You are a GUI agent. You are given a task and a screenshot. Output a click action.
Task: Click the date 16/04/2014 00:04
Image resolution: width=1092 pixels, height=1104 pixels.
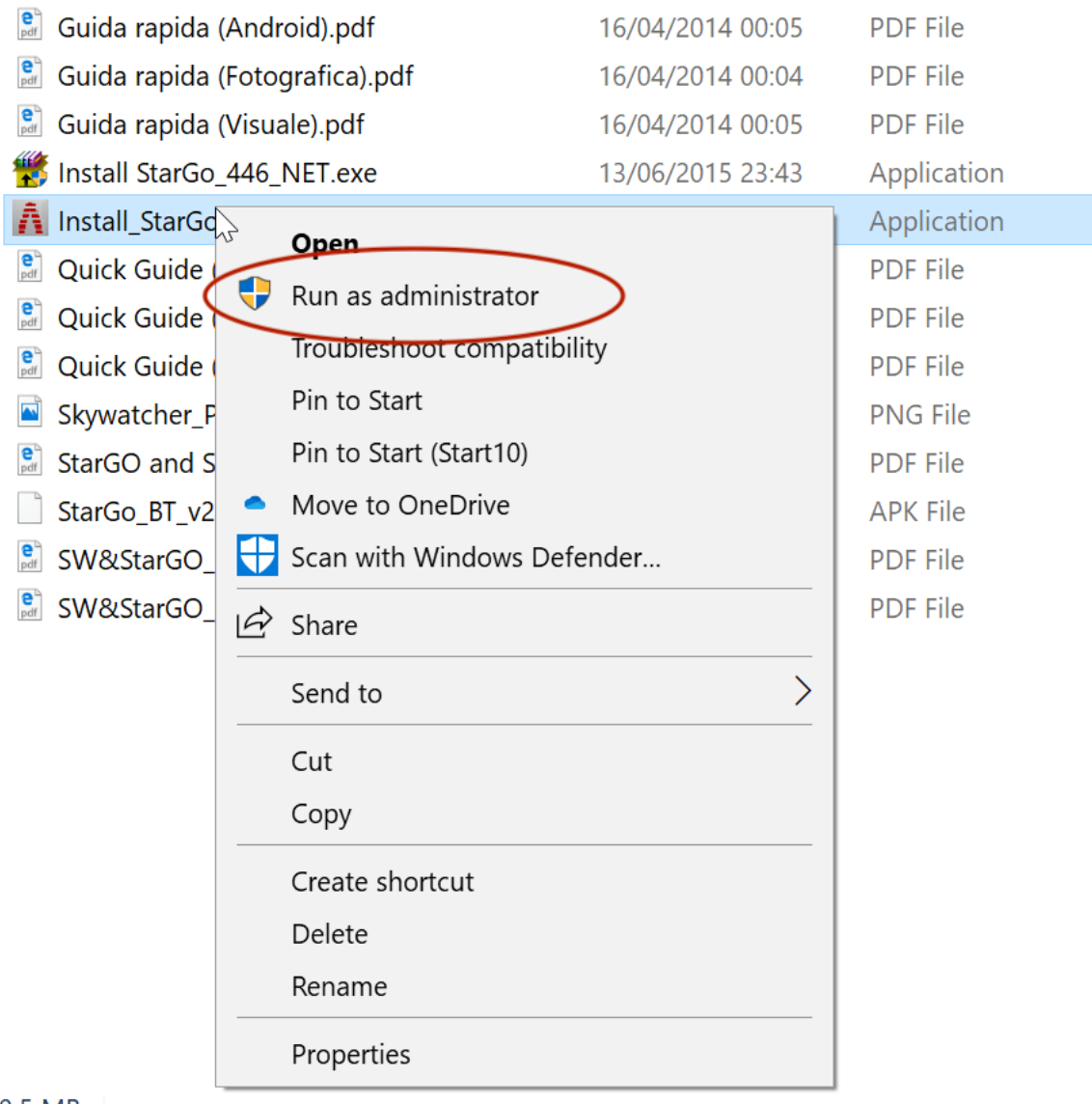700,77
